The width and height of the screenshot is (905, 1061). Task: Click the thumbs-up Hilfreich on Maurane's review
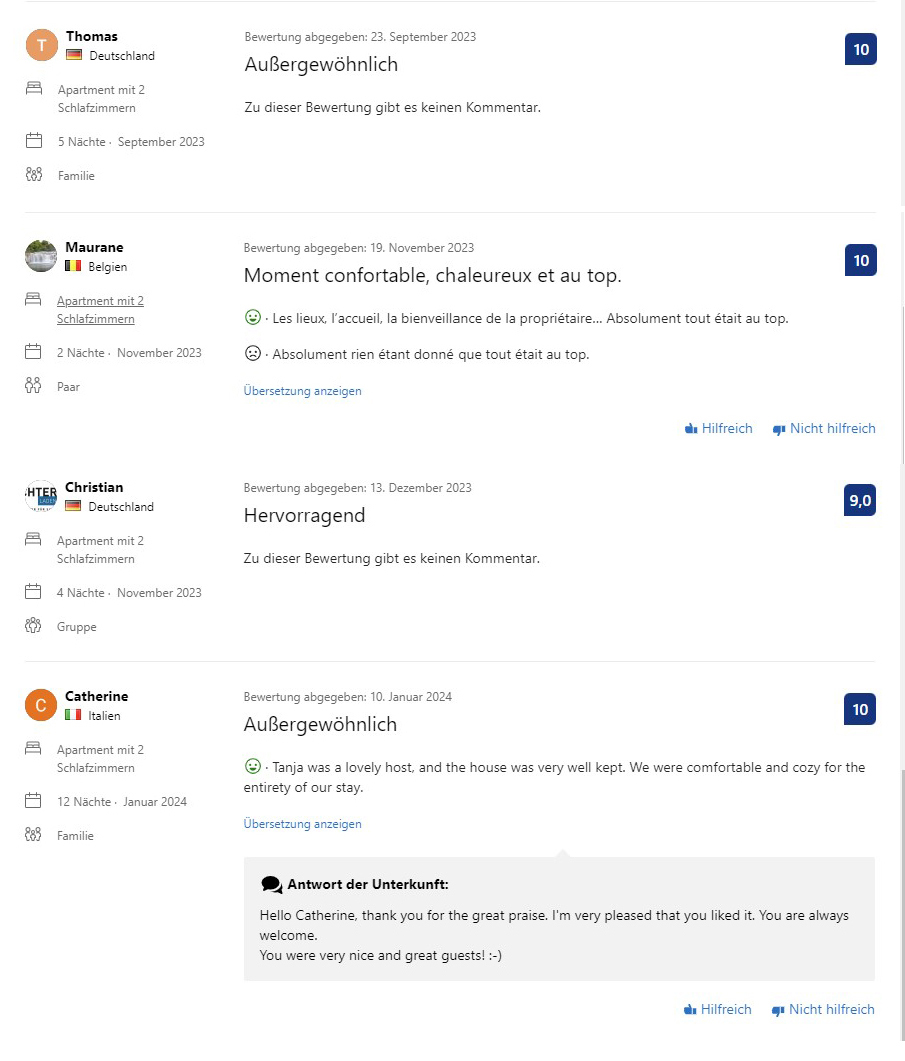click(x=718, y=428)
